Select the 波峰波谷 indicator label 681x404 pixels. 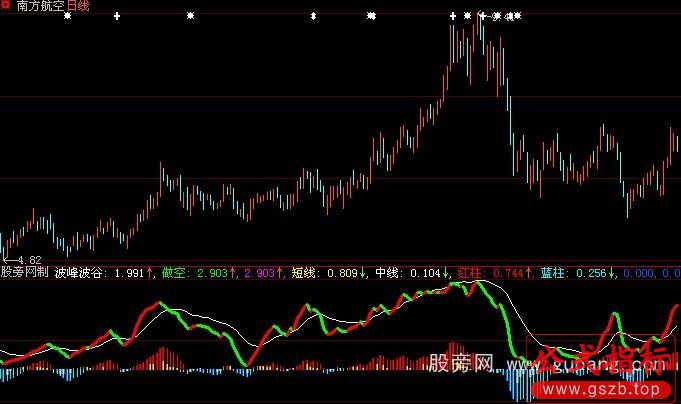pos(82,271)
